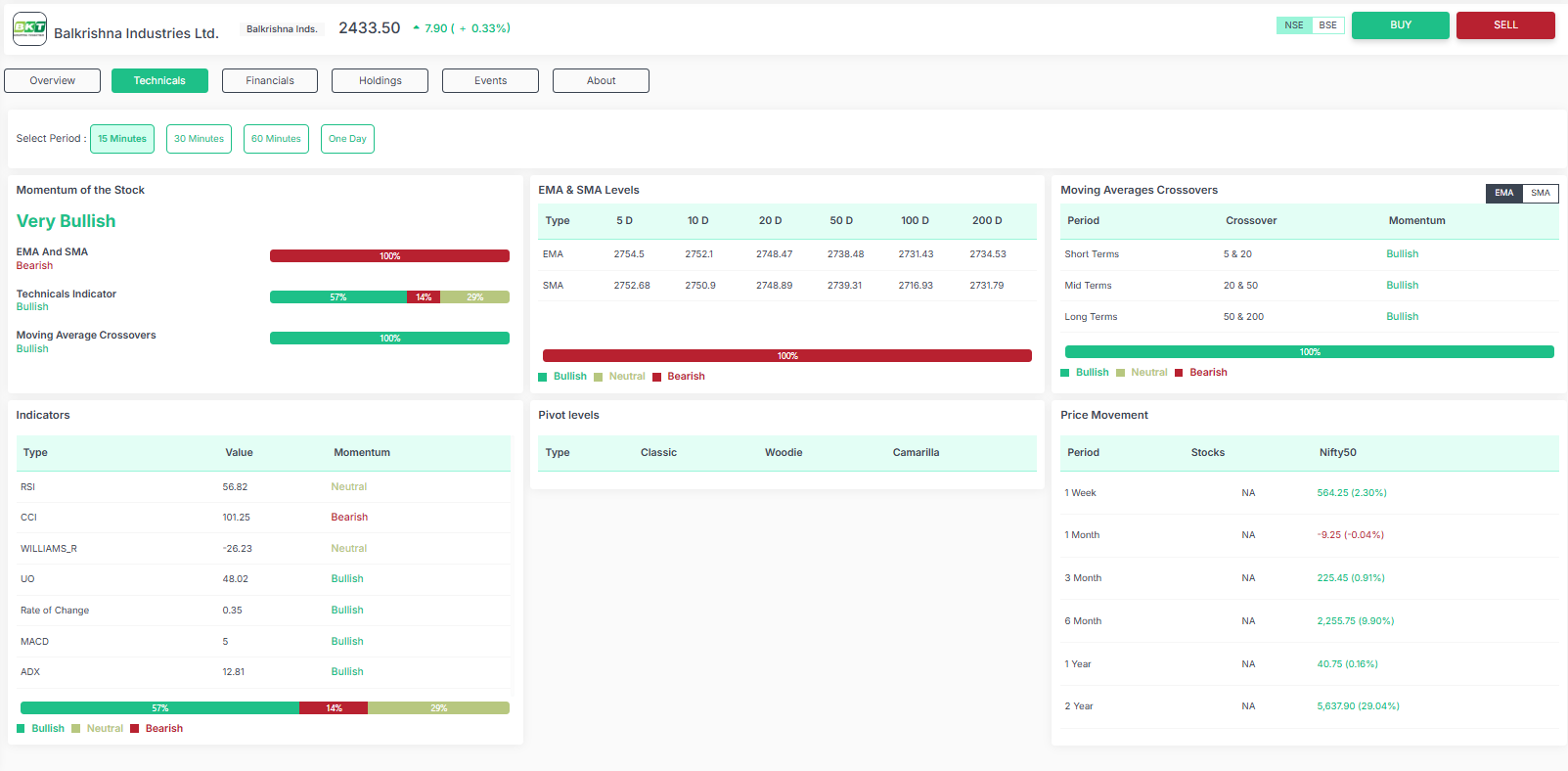Click the Woodie pivot column header
Viewport: 1568px width, 771px height.
(784, 453)
